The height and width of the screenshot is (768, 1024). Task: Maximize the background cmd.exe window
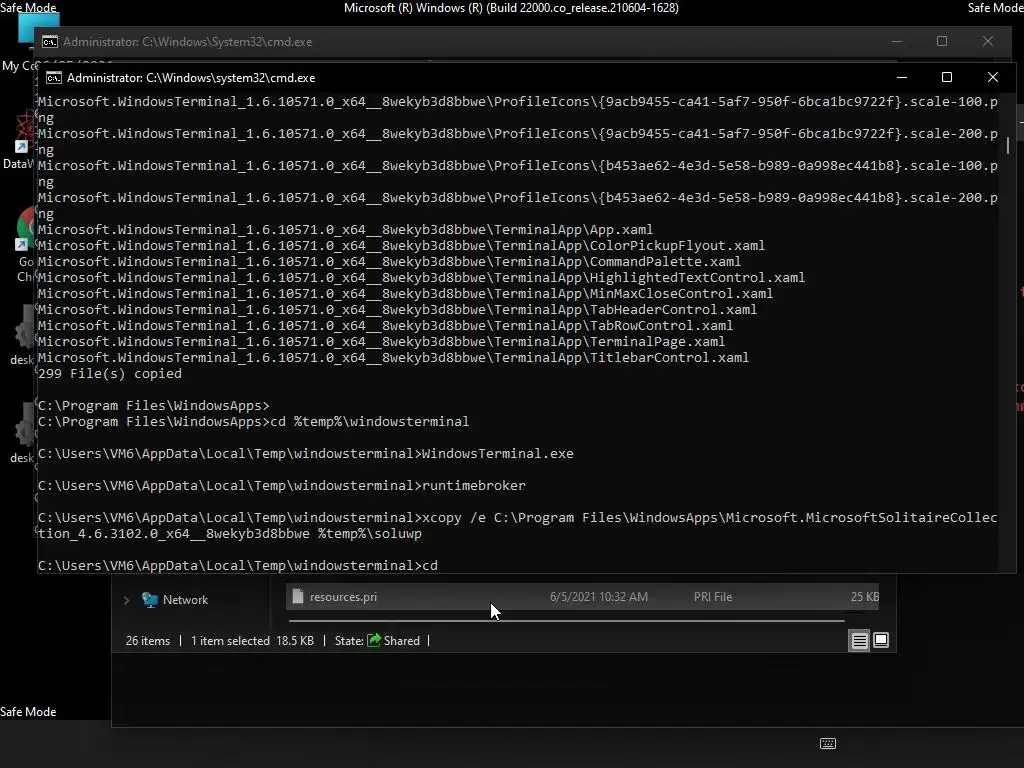942,41
